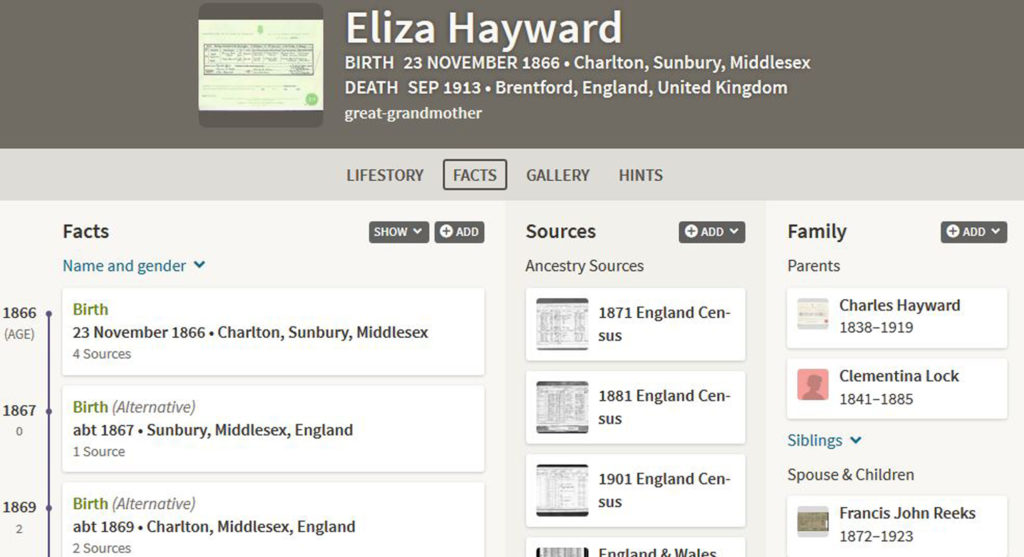Open Eliza Hayward's profile certificate photo

(261, 65)
